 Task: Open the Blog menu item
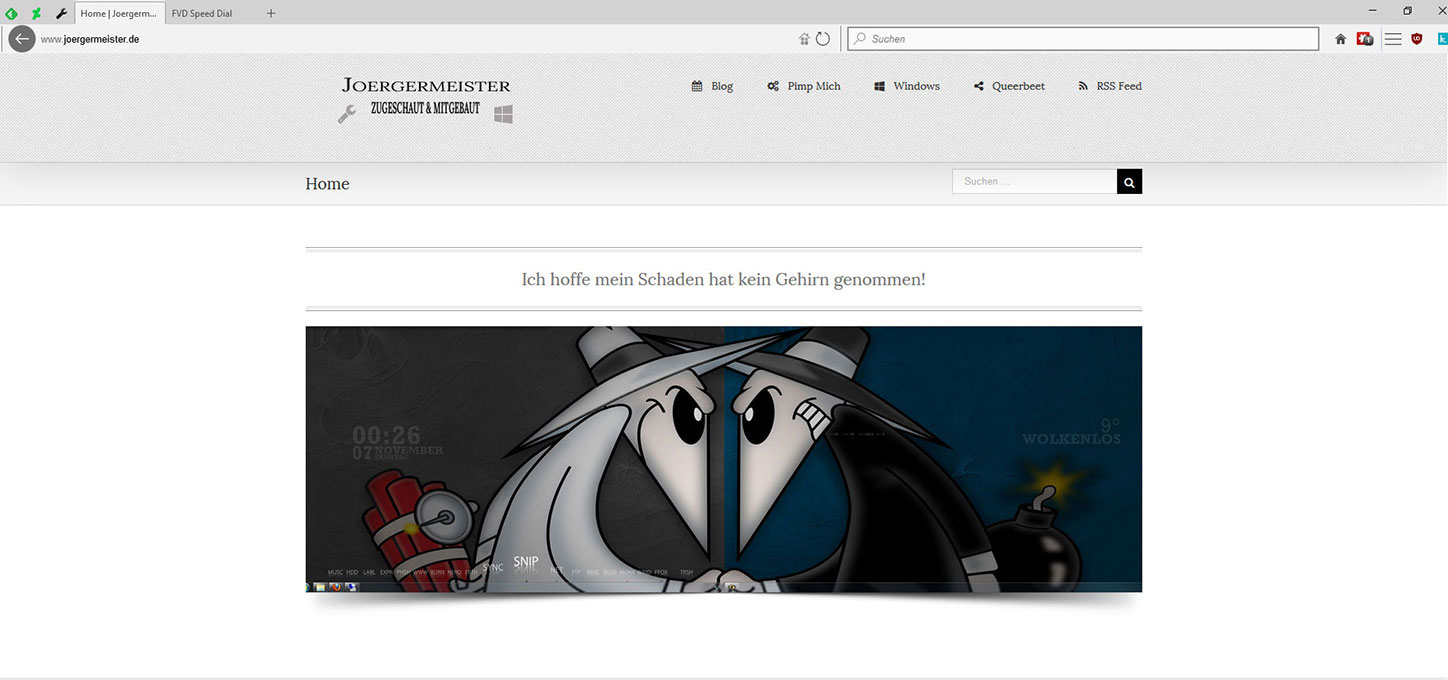(x=712, y=86)
